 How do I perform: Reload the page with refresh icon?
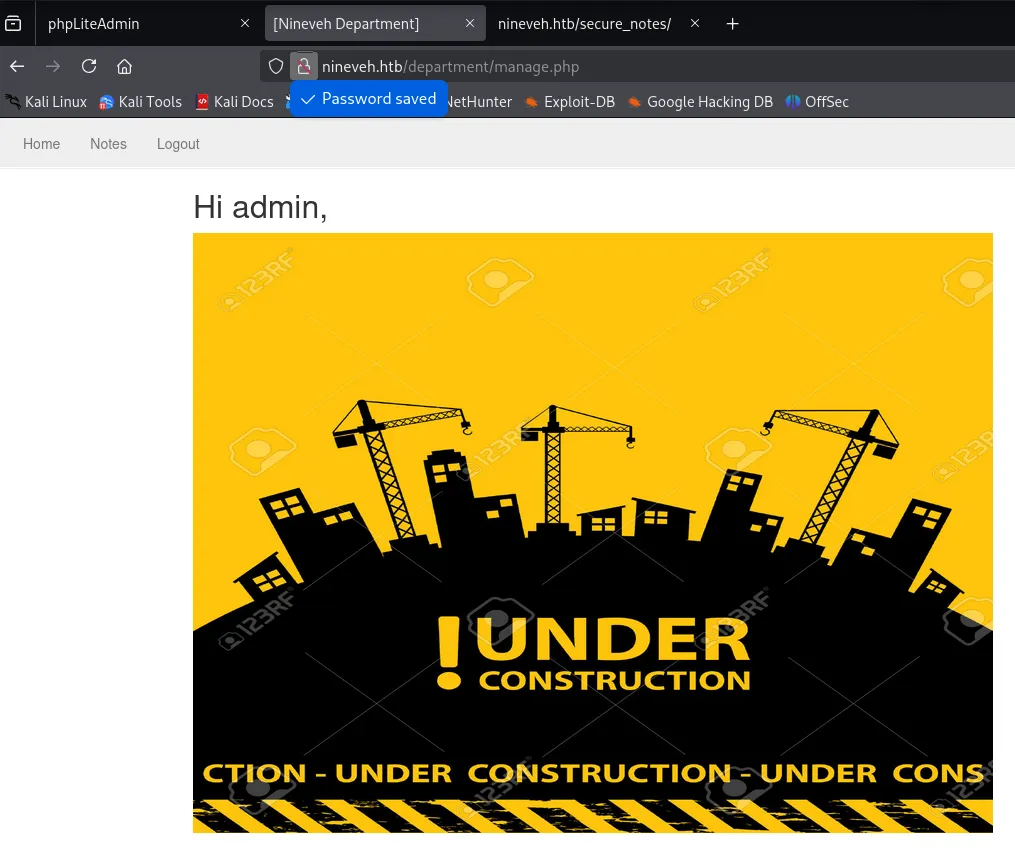[x=89, y=67]
